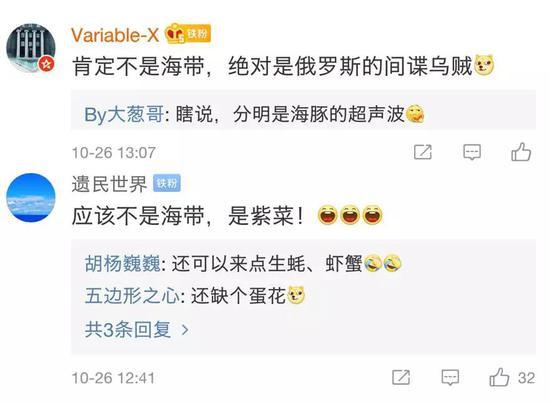Open Variable-X username link
550x403 pixels.
point(115,35)
